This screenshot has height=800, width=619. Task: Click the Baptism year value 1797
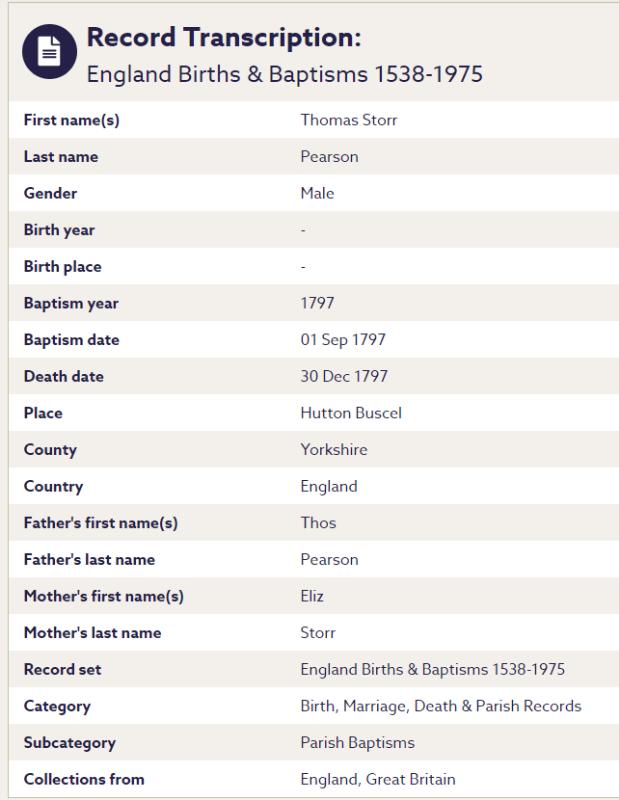tap(317, 303)
